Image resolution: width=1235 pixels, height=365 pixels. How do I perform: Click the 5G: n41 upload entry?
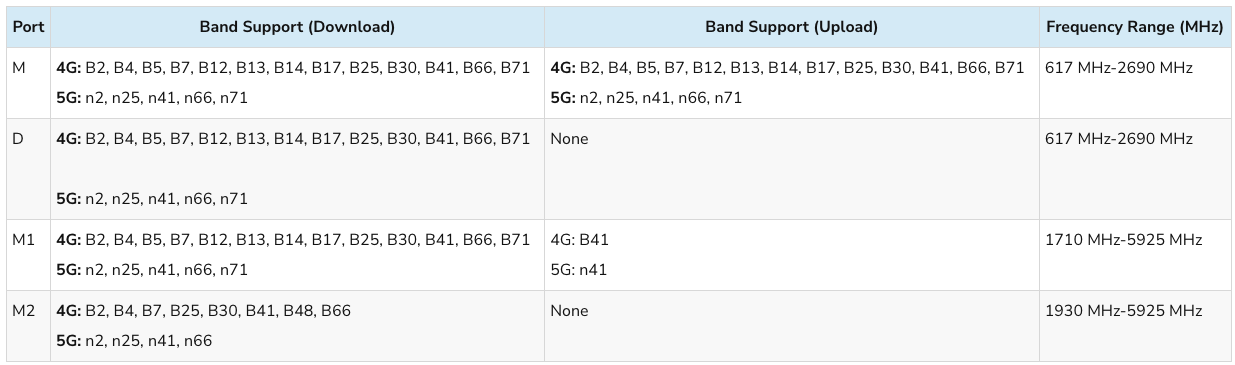(x=578, y=270)
